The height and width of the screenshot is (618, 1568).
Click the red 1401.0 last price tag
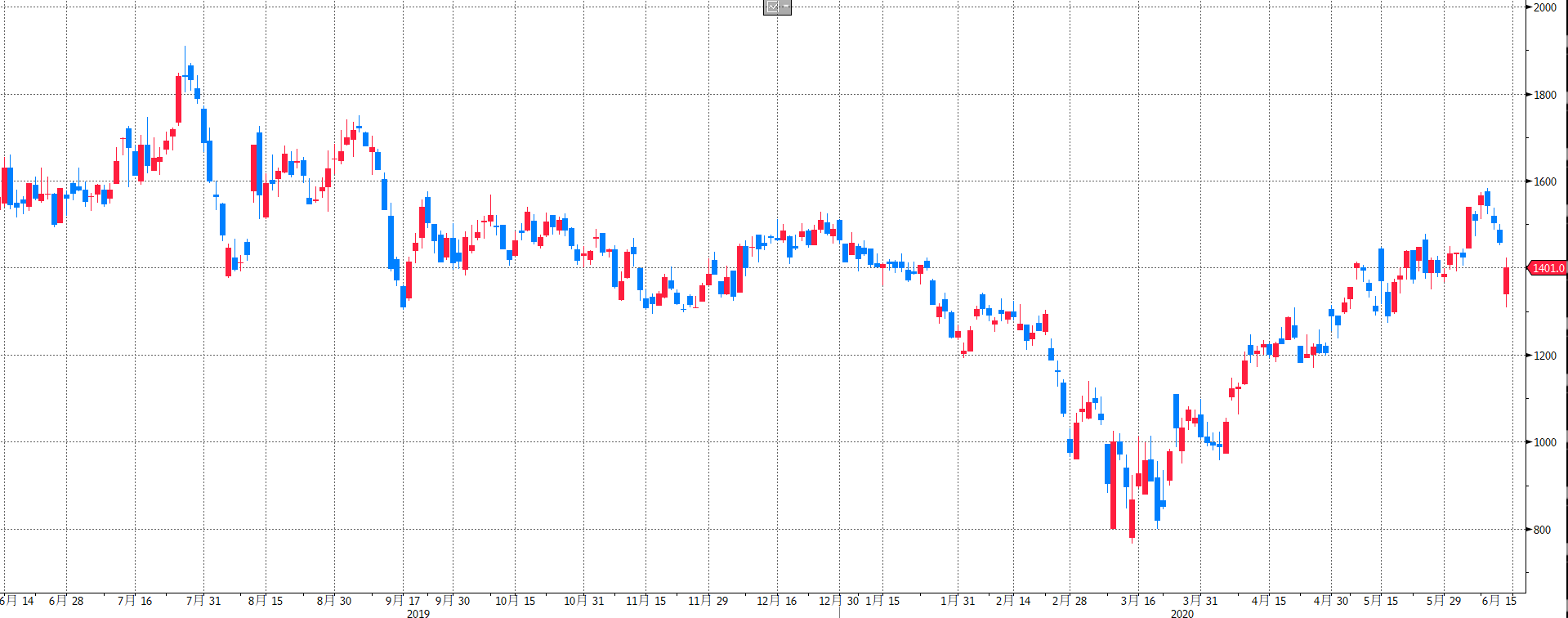[x=1548, y=268]
